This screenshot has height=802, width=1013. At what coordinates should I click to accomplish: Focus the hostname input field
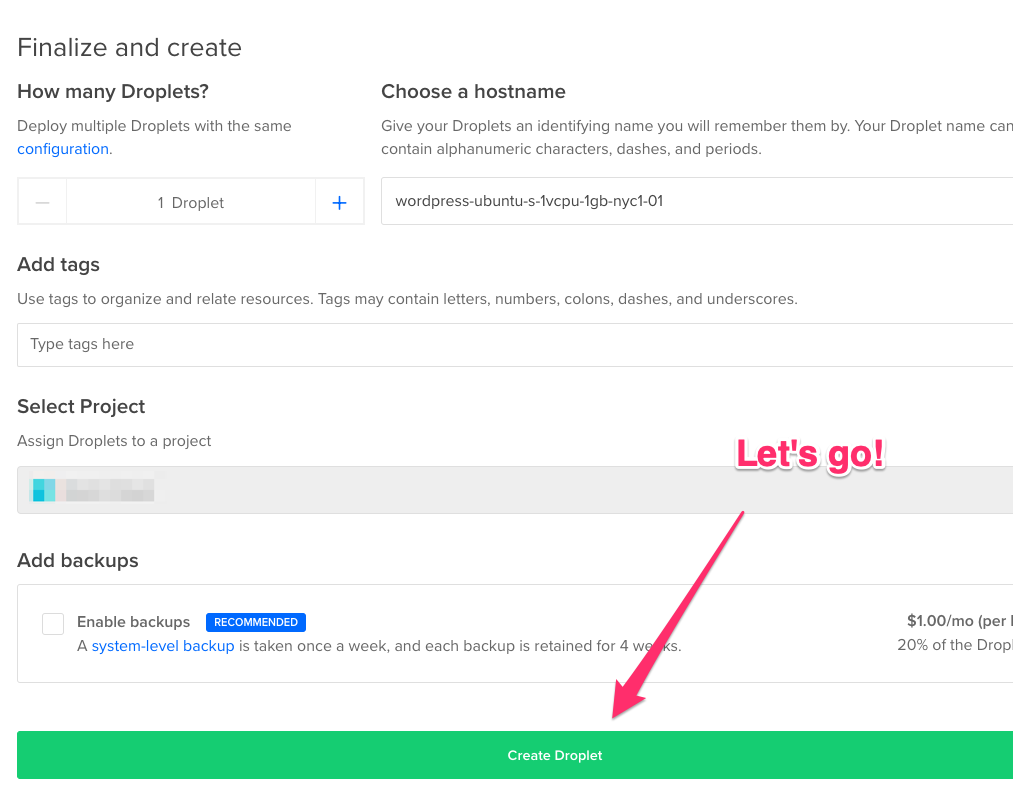coord(697,201)
